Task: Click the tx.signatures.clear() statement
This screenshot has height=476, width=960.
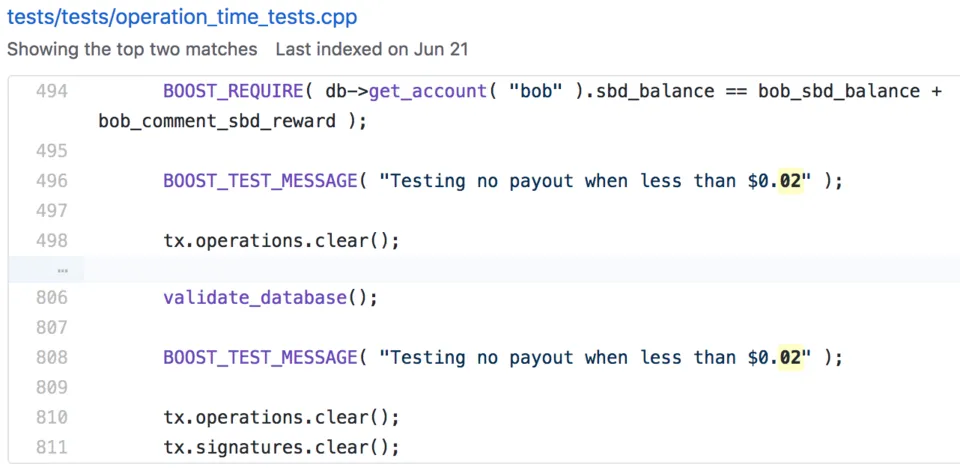Action: (x=281, y=447)
